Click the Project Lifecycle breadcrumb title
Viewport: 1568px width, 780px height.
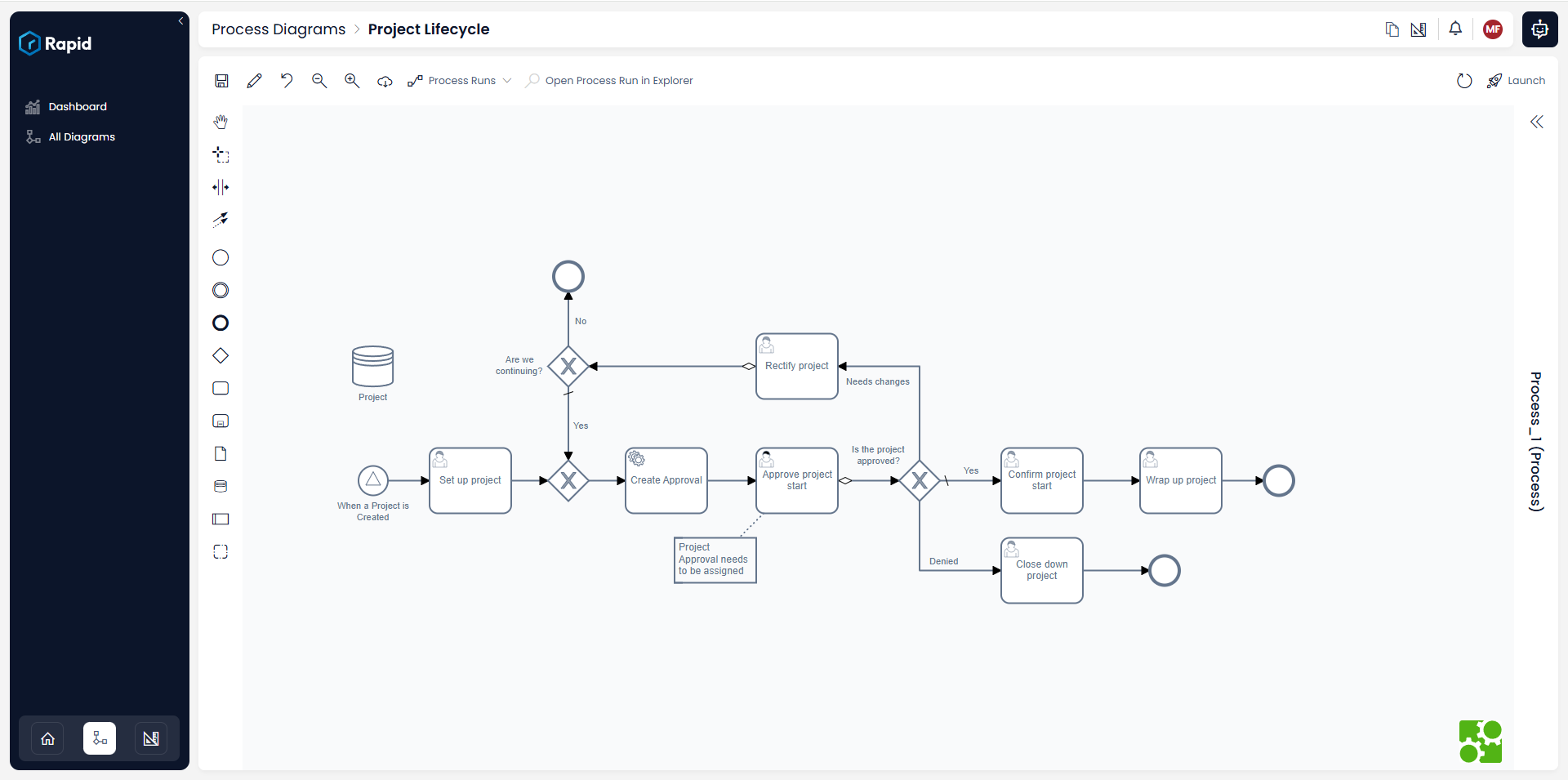tap(429, 29)
